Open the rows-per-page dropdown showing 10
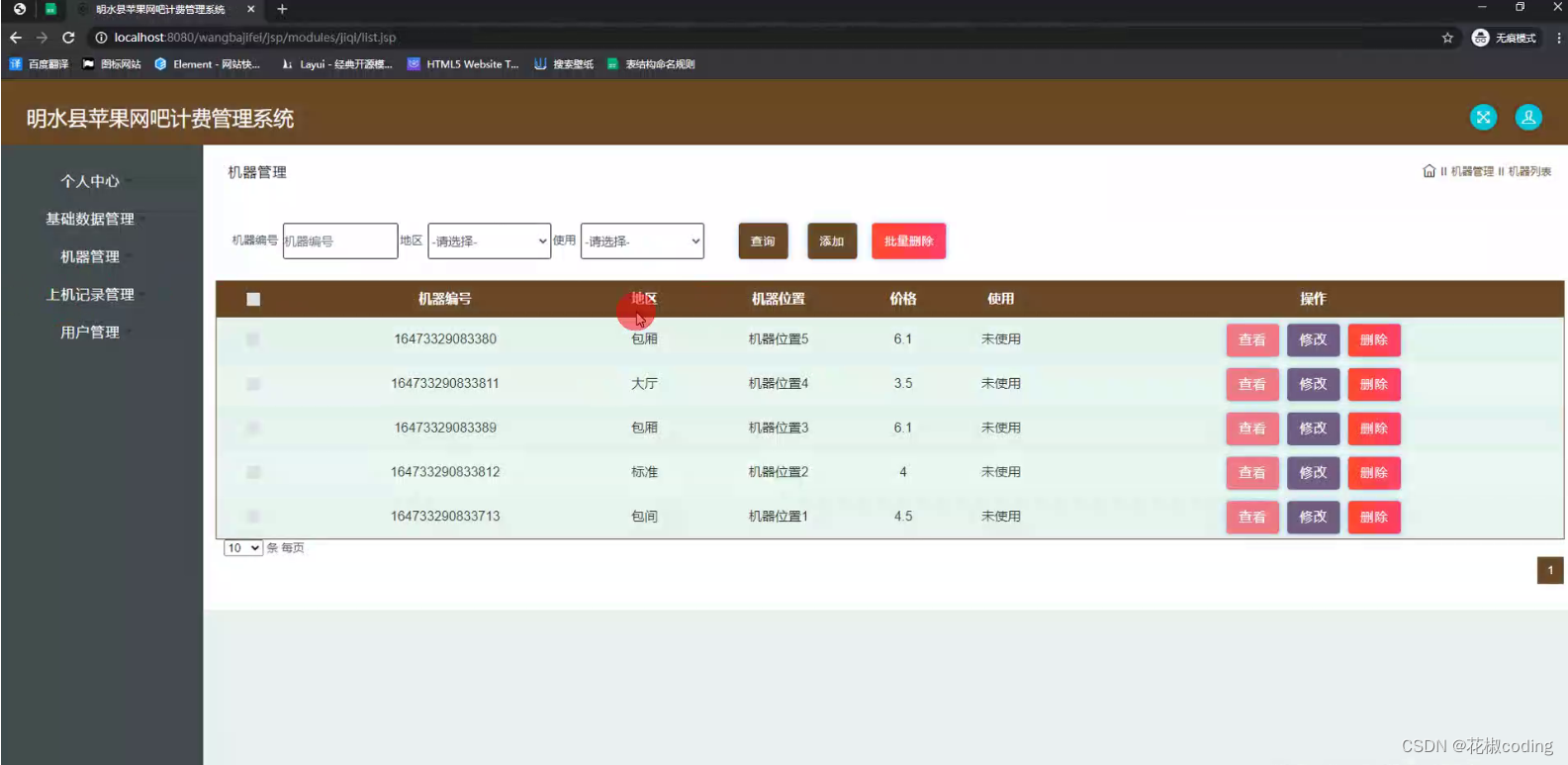The image size is (1568, 765). click(243, 548)
